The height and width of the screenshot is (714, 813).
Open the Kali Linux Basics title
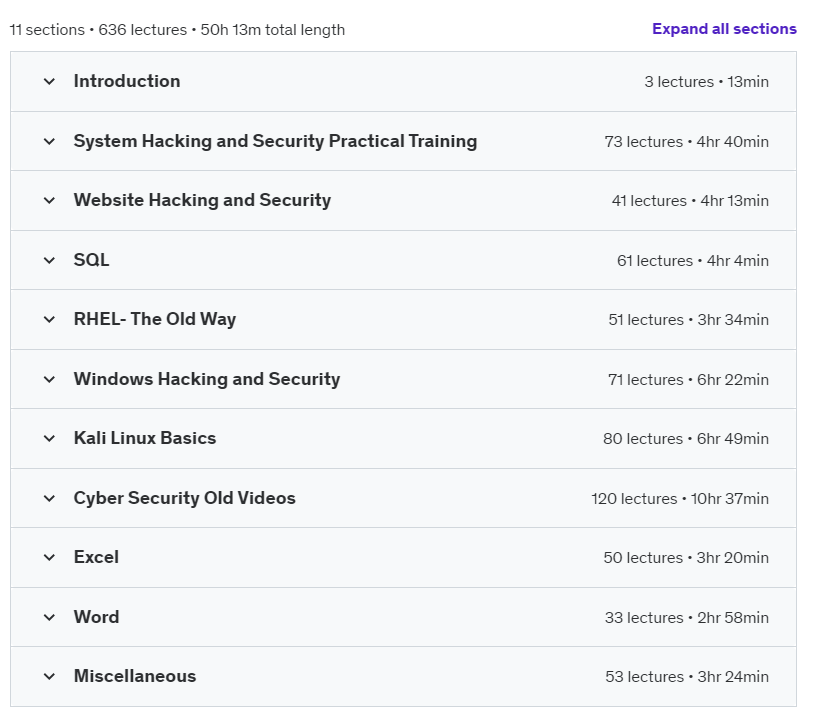pyautogui.click(x=145, y=438)
